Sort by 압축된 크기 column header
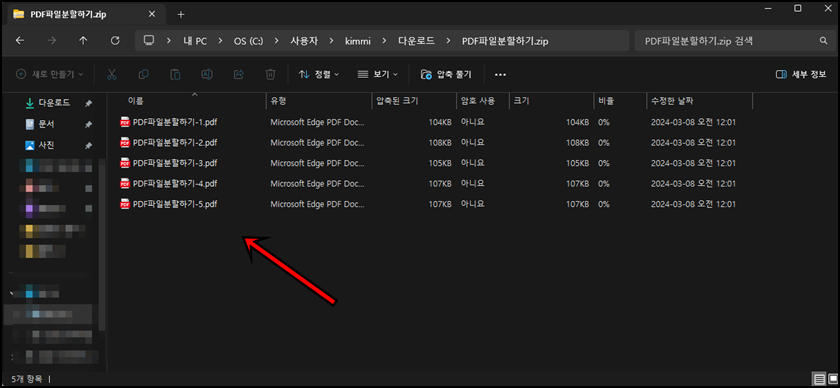Image resolution: width=840 pixels, height=388 pixels. 398,101
